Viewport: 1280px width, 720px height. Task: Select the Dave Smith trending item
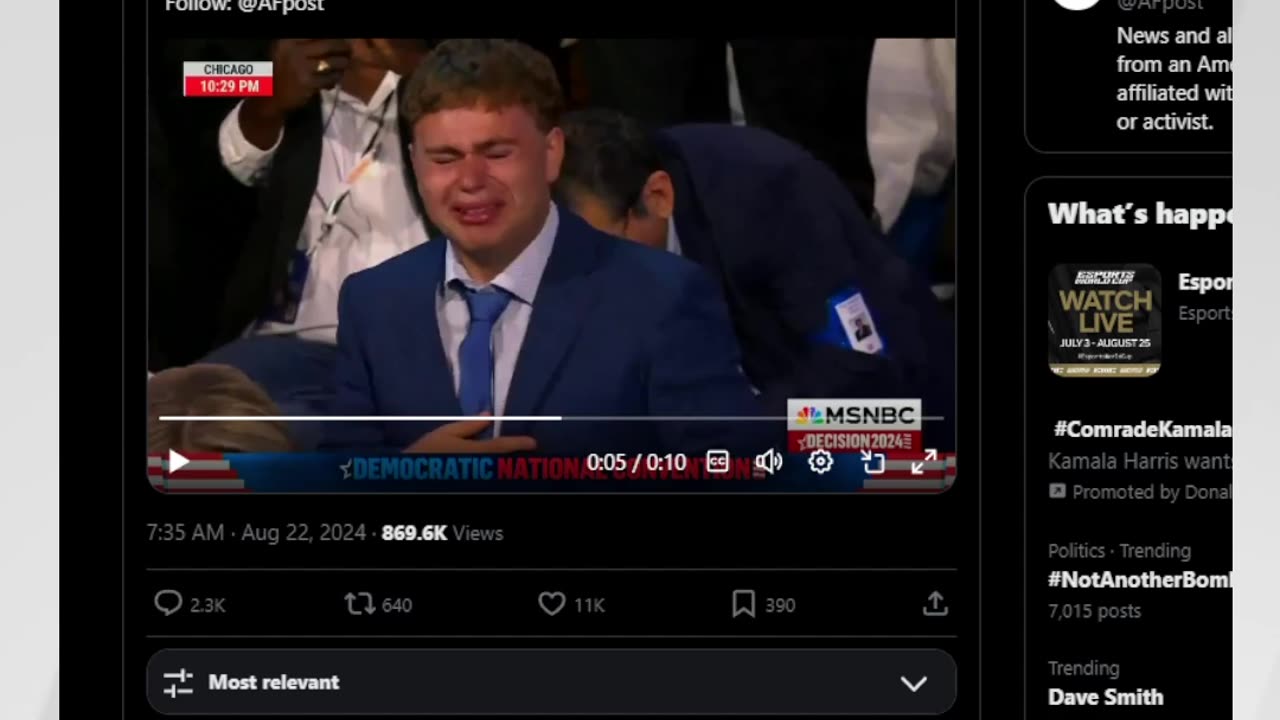[1105, 697]
